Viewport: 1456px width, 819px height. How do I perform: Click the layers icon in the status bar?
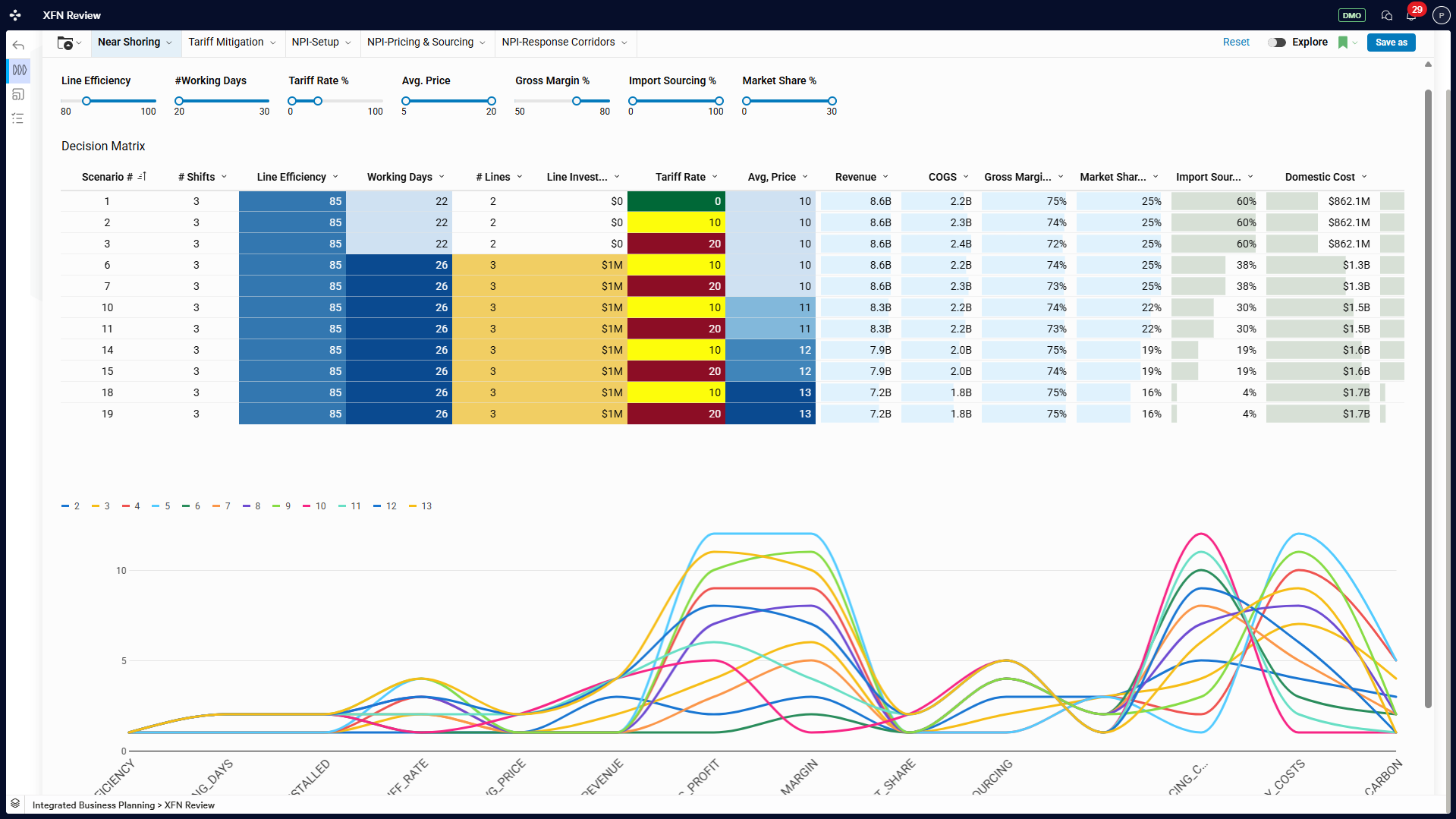tap(15, 804)
